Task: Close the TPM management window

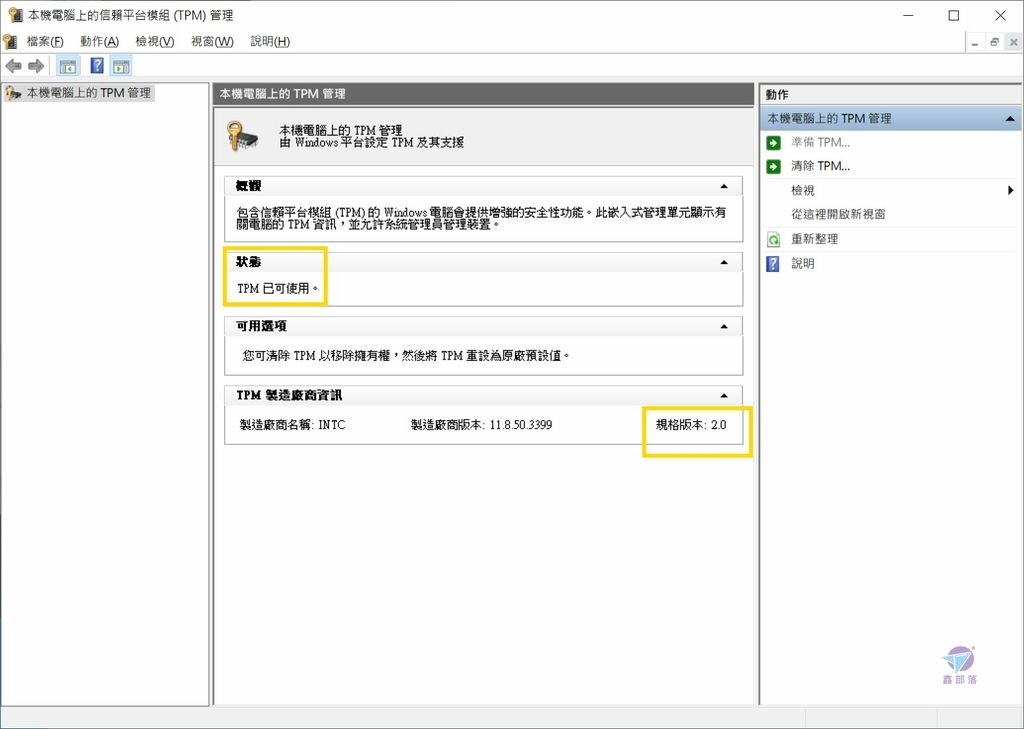Action: [1000, 15]
